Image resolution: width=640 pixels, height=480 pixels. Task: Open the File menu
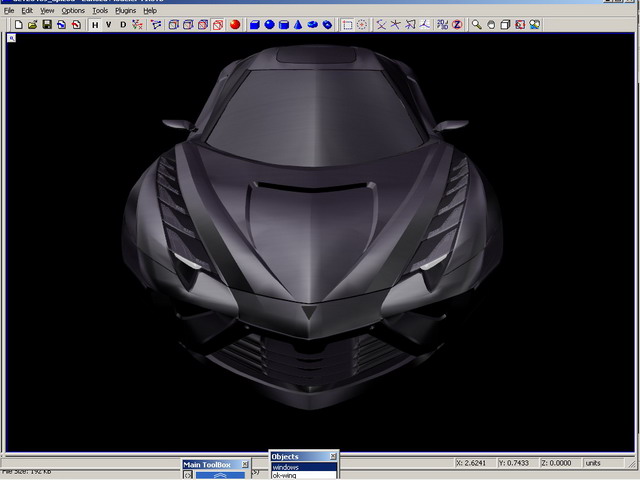point(9,10)
